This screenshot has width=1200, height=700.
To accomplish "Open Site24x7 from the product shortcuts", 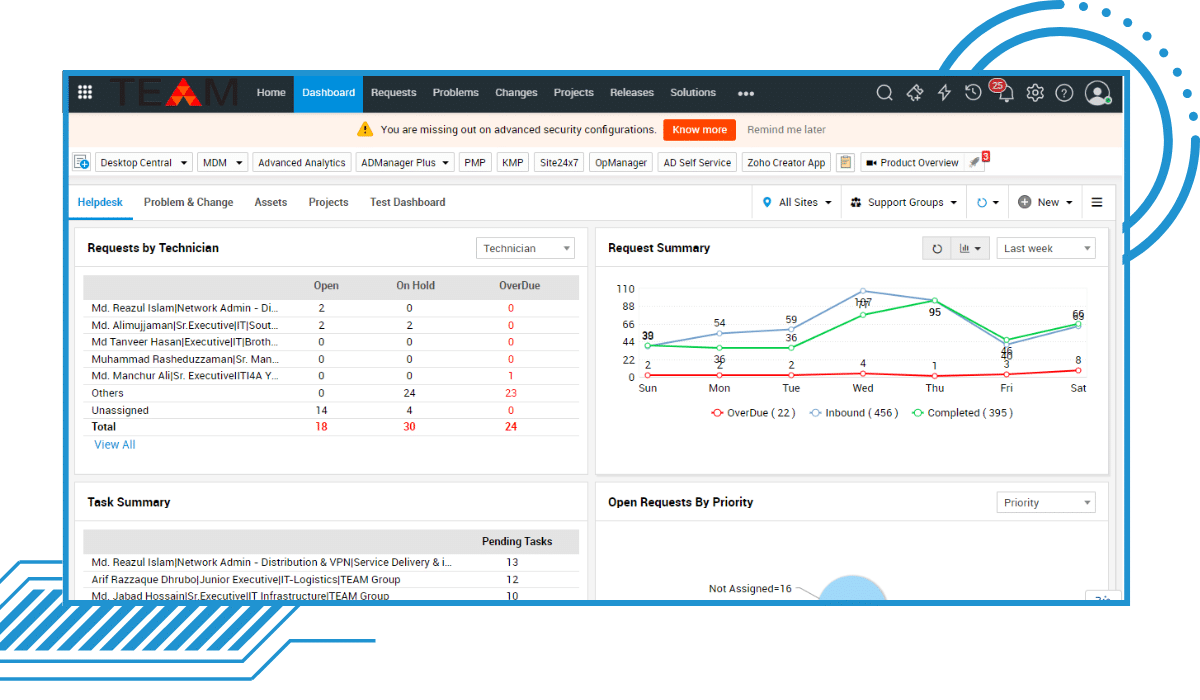I will 559,161.
